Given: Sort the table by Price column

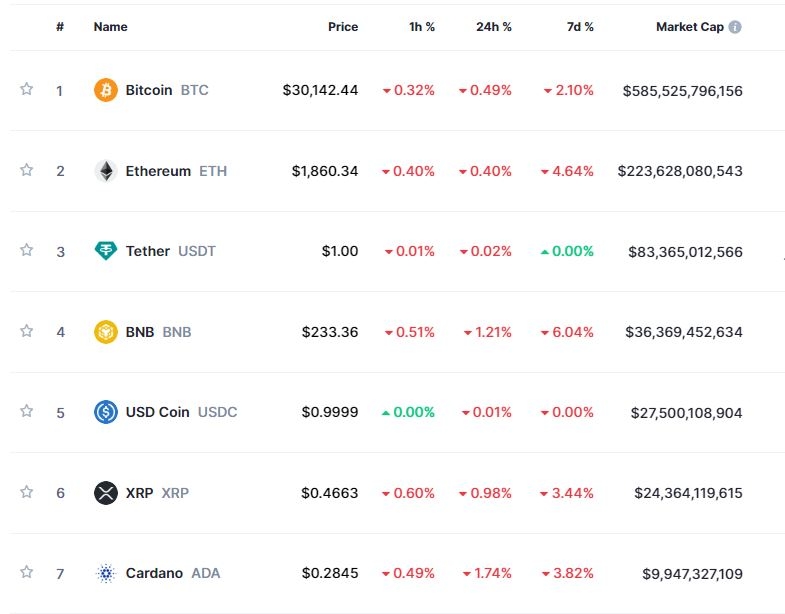Looking at the screenshot, I should point(342,27).
